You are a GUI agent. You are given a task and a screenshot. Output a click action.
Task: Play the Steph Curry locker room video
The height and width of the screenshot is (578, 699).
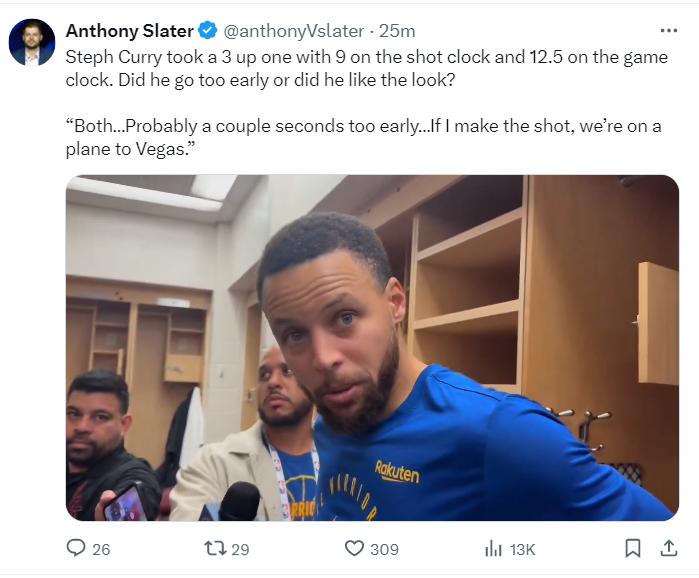[x=372, y=348]
